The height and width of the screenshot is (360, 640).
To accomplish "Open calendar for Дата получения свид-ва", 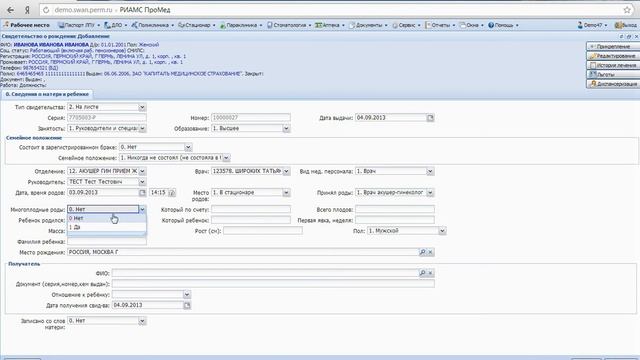I will click(187, 305).
